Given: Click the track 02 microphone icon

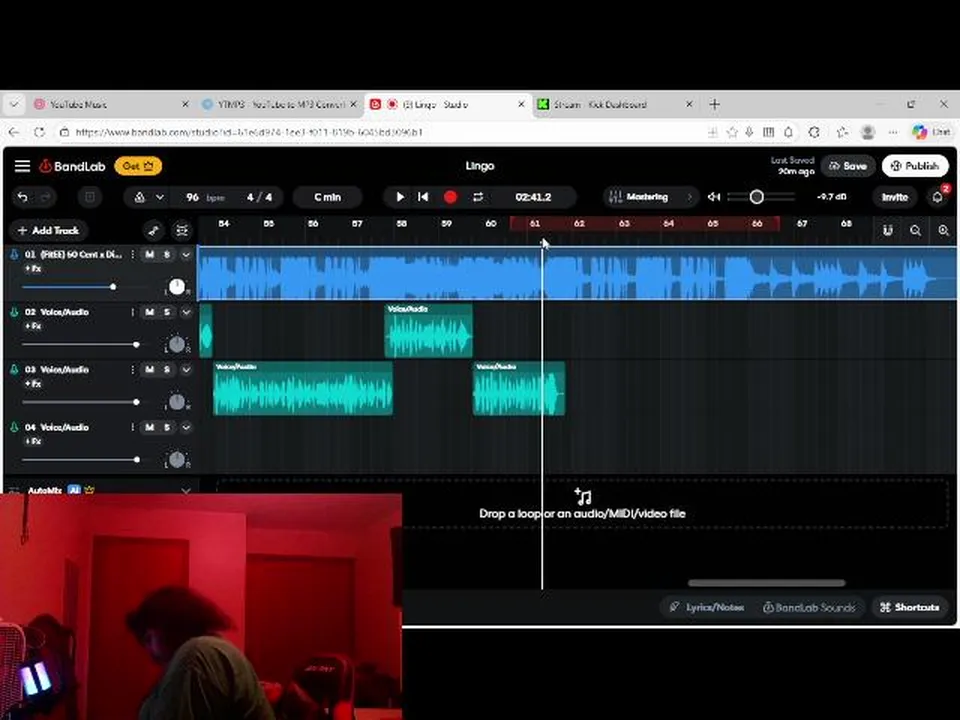Looking at the screenshot, I should [14, 312].
